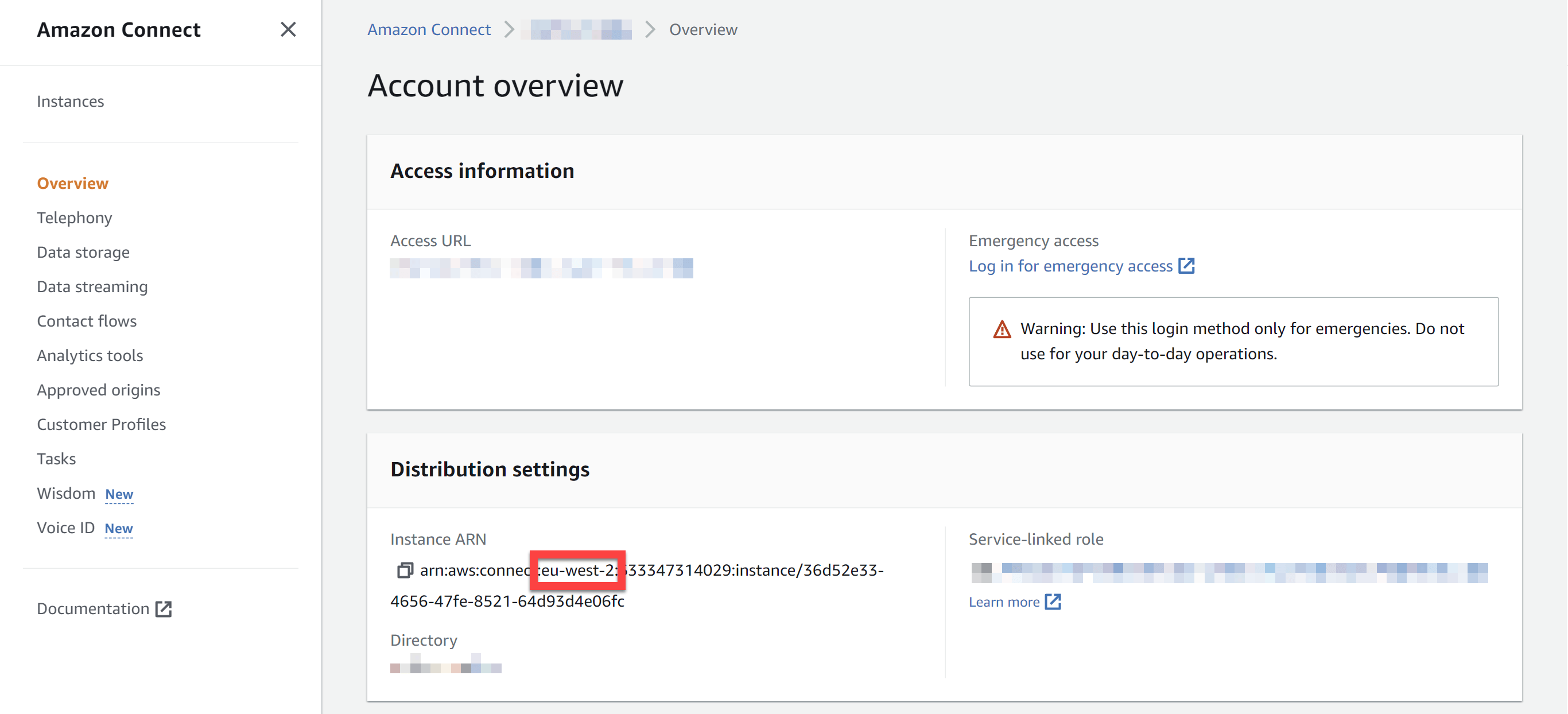Click the Directory label
Image resolution: width=1568 pixels, height=714 pixels.
pyautogui.click(x=424, y=641)
